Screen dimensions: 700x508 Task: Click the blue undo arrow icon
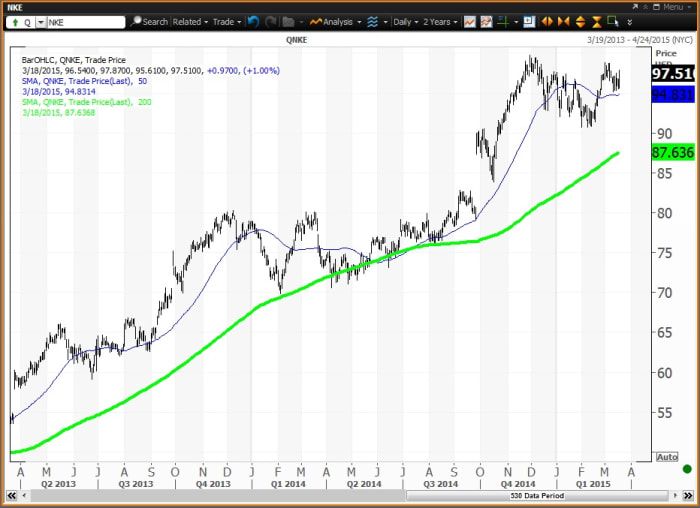253,22
